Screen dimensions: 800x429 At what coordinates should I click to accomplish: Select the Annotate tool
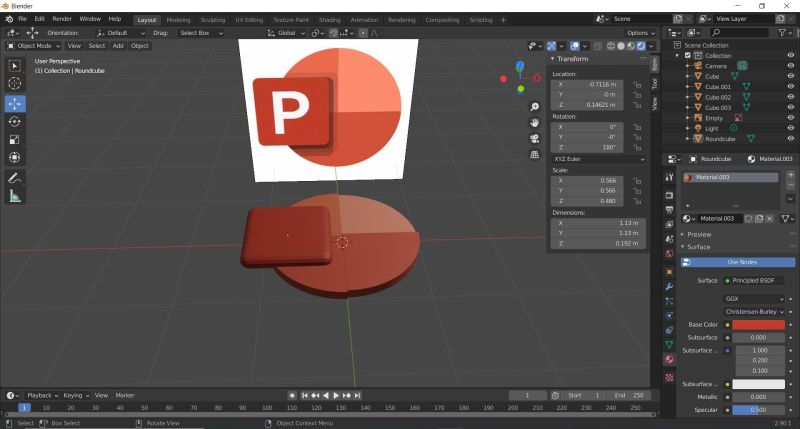click(15, 178)
